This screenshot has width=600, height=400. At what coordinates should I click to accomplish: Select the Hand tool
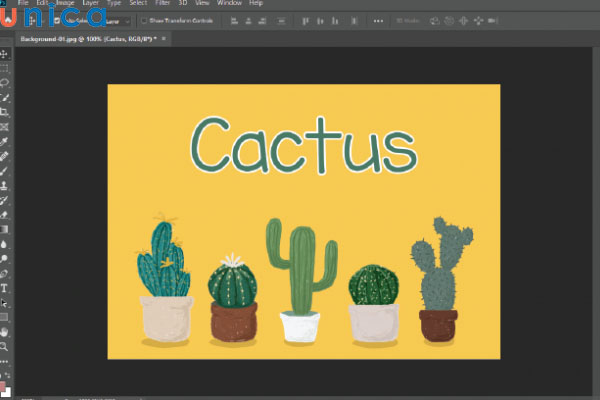pyautogui.click(x=5, y=331)
